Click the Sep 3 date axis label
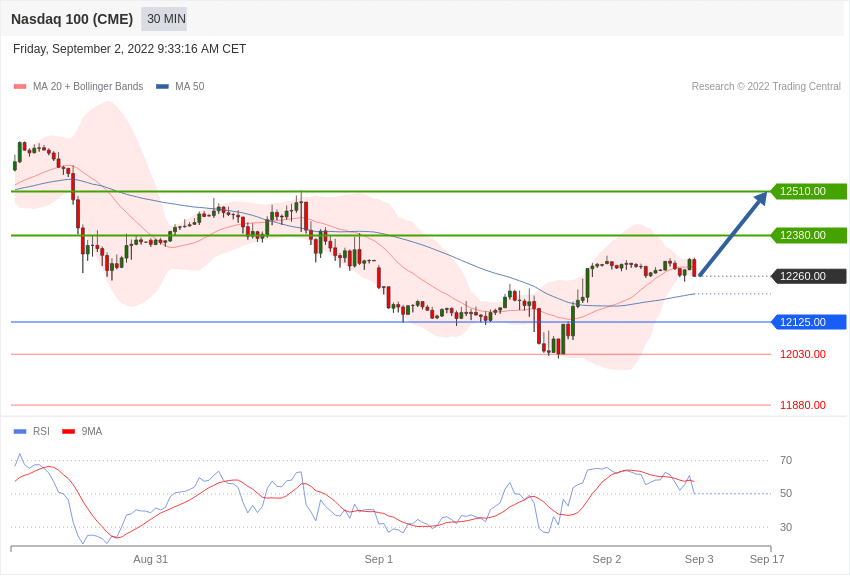The image size is (850, 576). coord(699,559)
